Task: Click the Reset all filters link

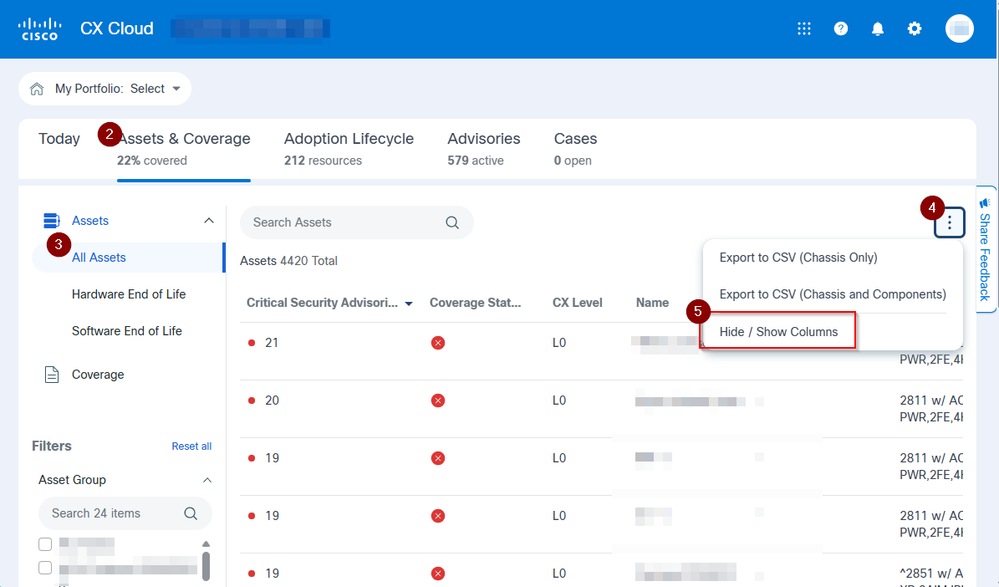Action: click(191, 446)
